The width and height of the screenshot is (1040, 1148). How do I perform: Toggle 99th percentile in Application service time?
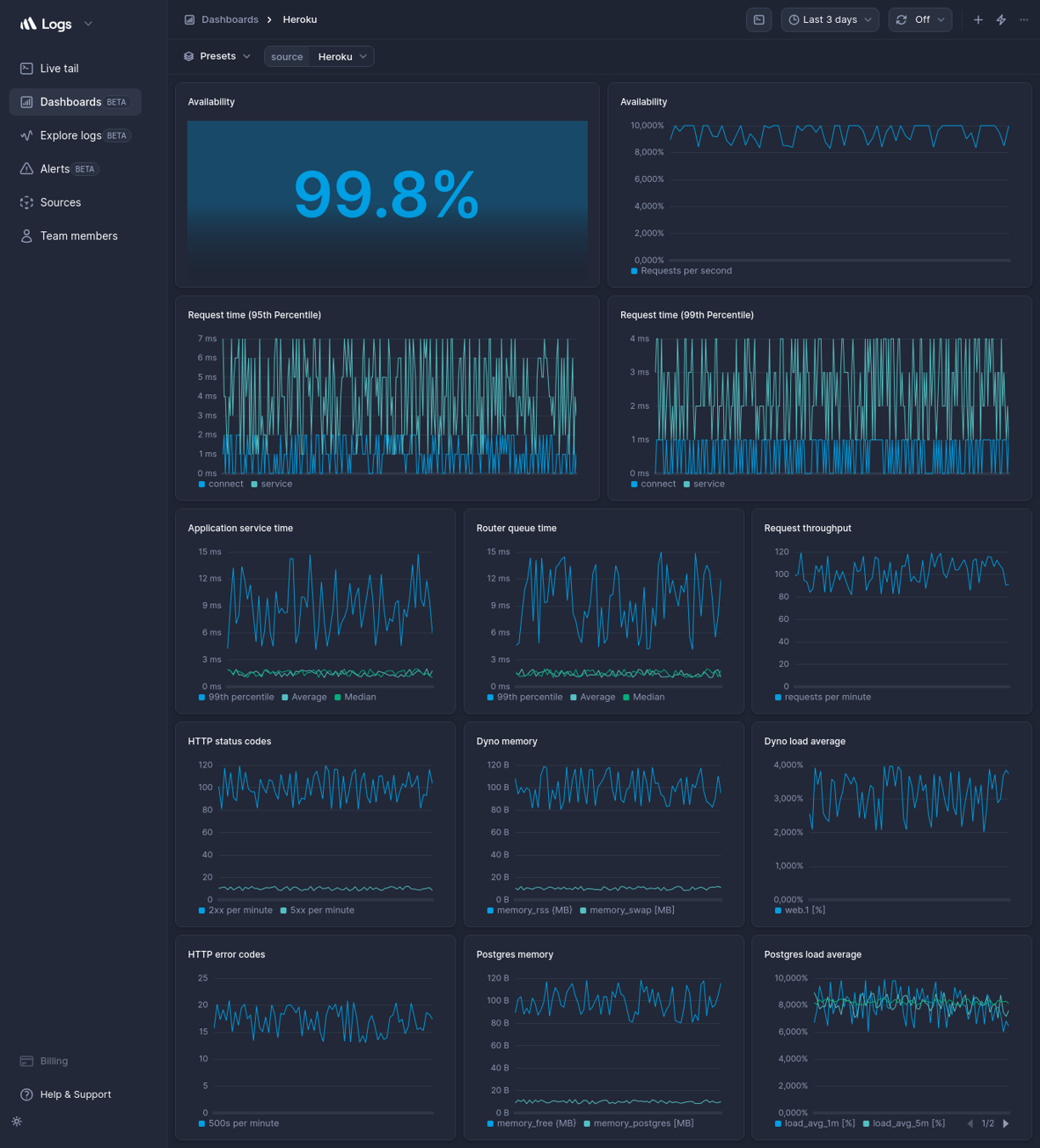click(x=236, y=698)
